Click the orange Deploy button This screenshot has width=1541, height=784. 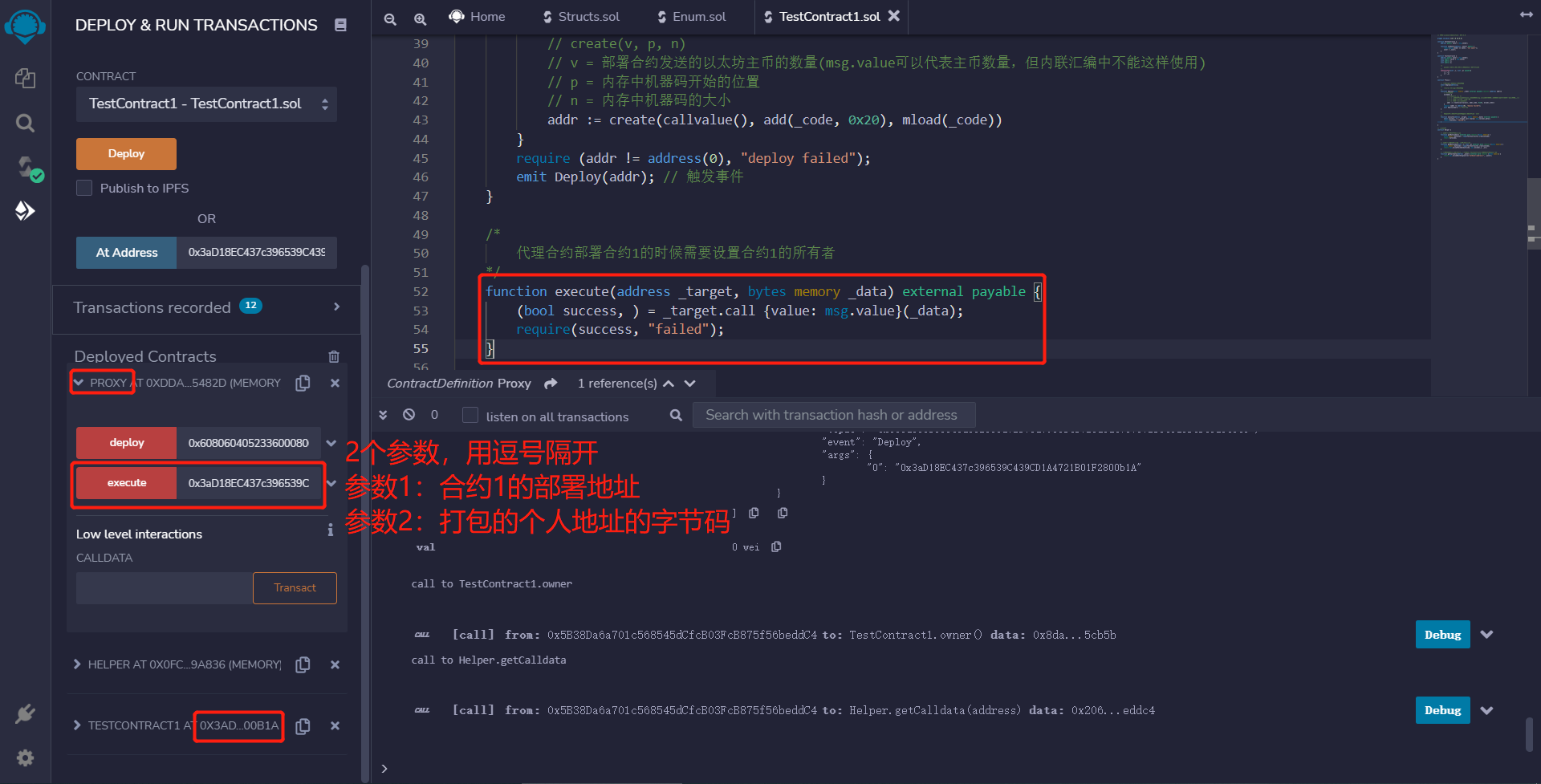[126, 153]
